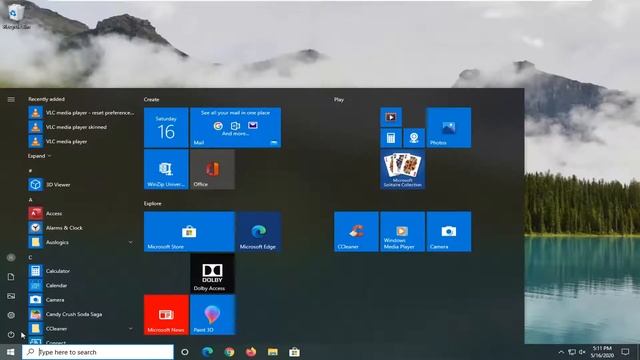Click the # section header
640x360 pixels.
pyautogui.click(x=31, y=171)
